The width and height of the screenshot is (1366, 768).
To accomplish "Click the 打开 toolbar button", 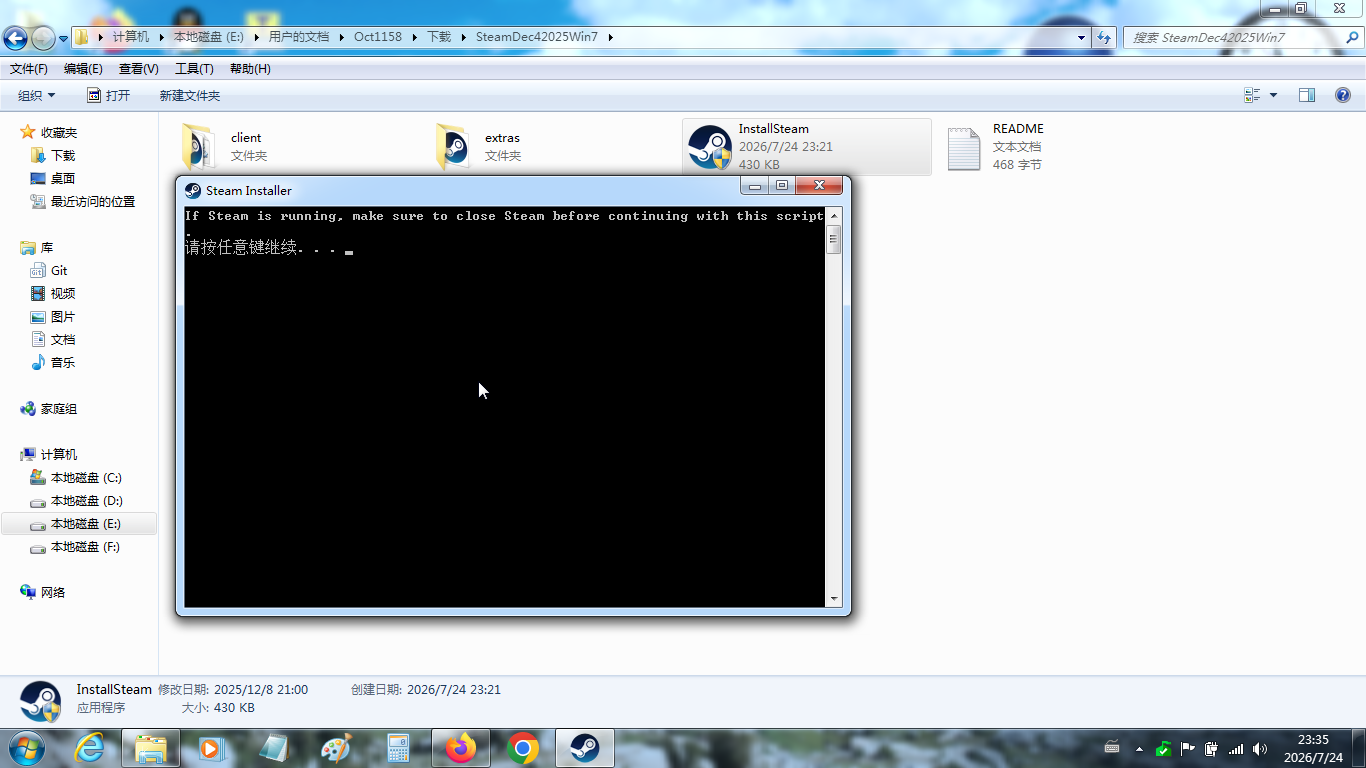I will click(109, 95).
